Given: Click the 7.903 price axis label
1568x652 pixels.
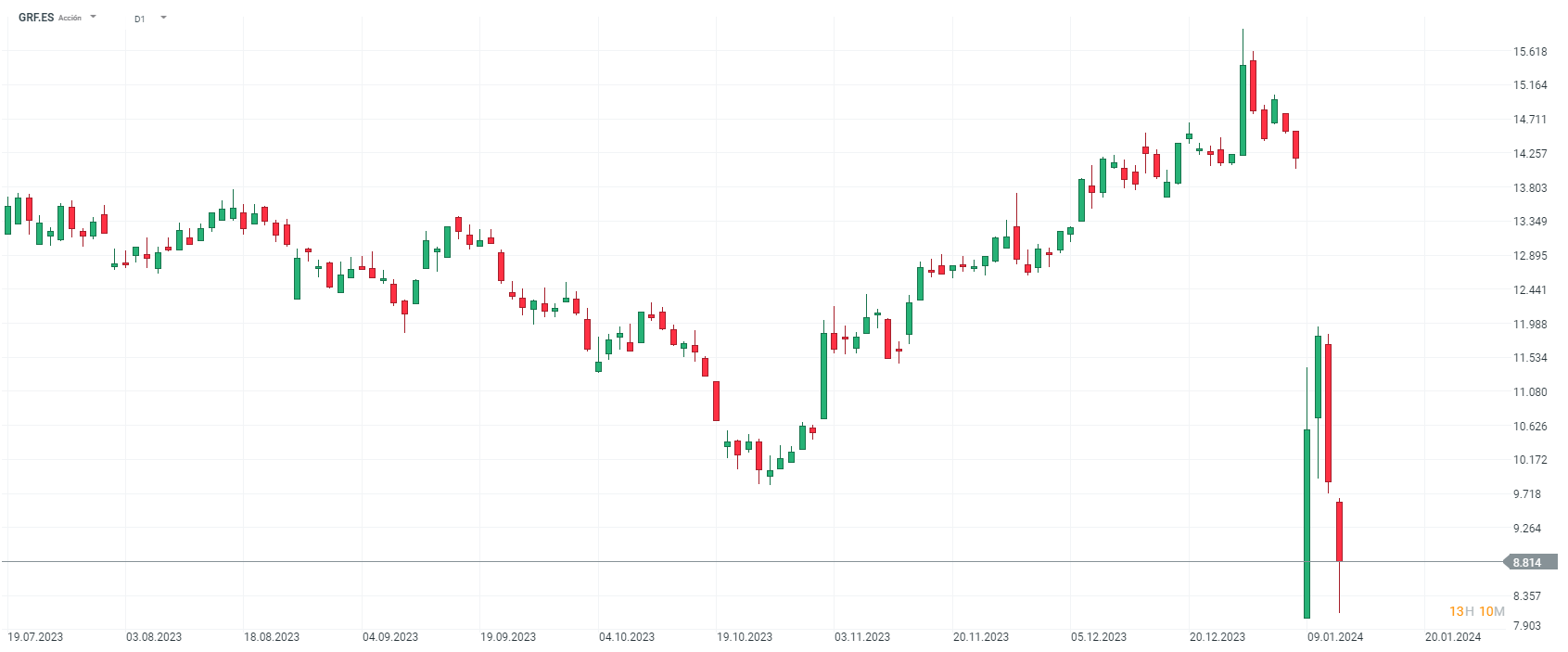Looking at the screenshot, I should coord(1527,626).
